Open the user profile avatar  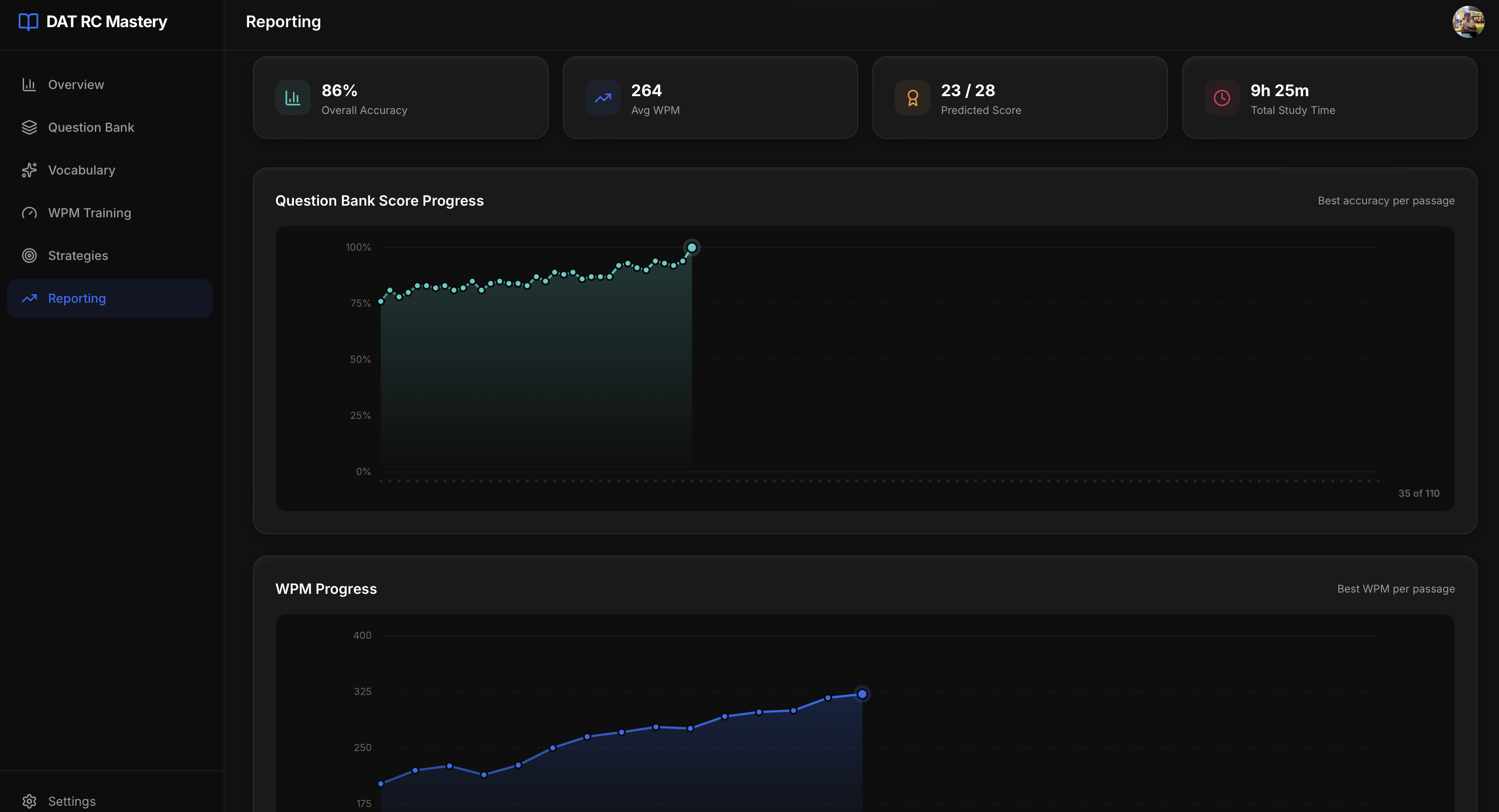click(x=1467, y=22)
